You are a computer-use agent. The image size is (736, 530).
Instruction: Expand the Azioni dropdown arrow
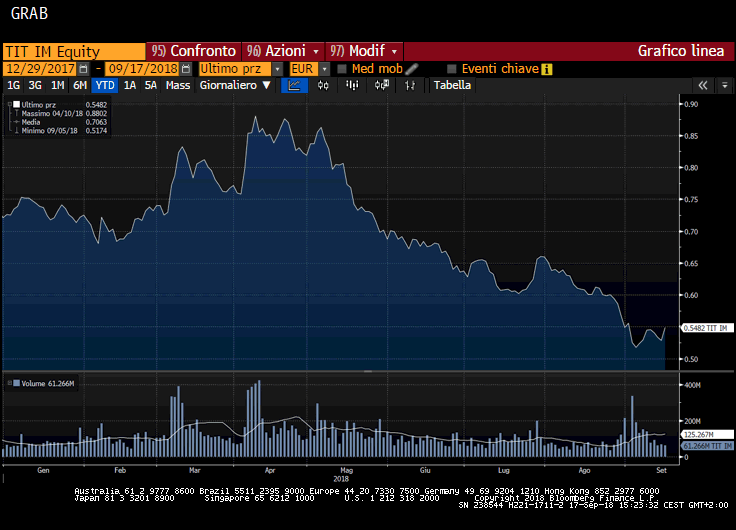tap(316, 51)
